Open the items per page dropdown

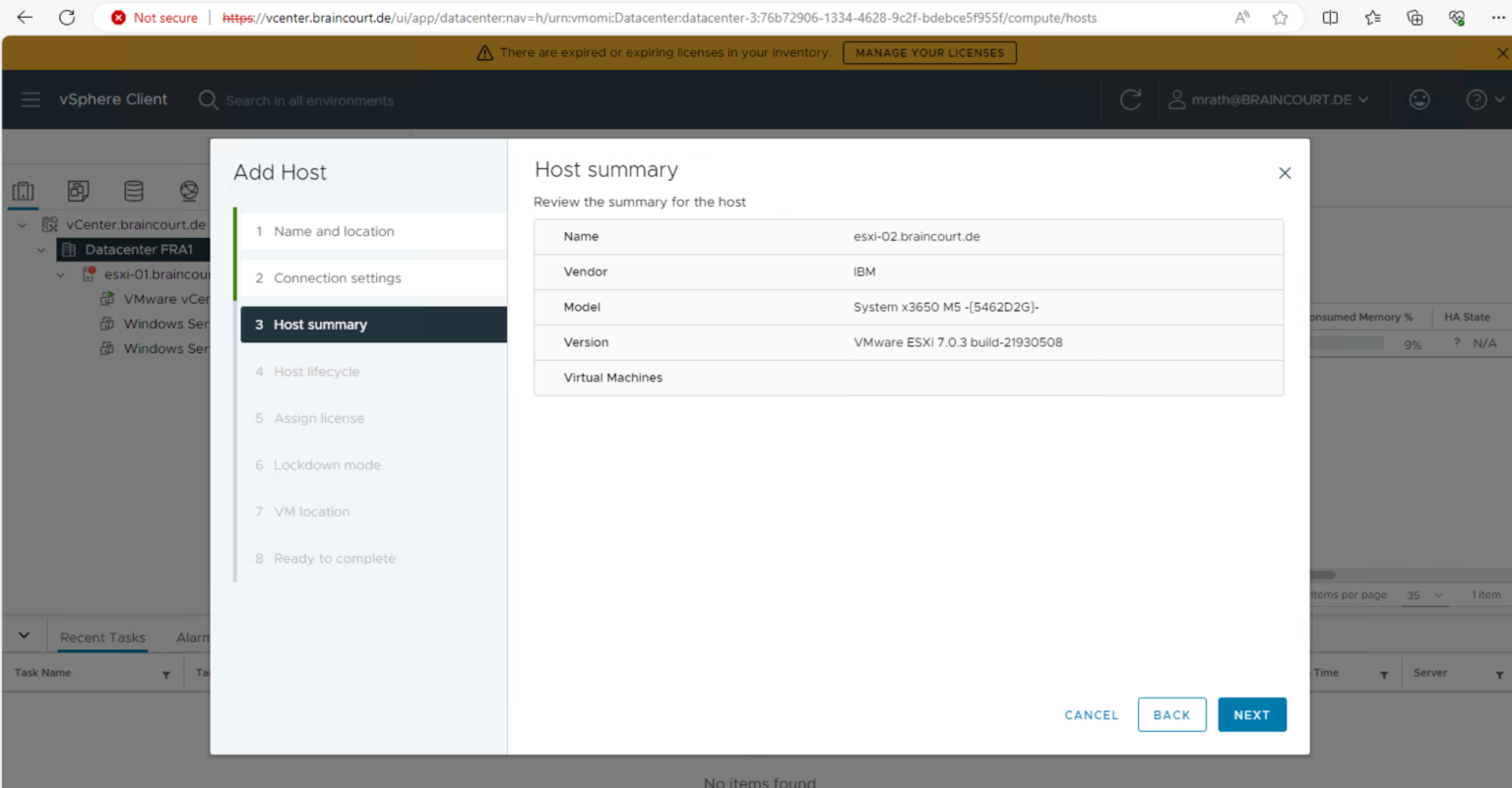click(1424, 595)
